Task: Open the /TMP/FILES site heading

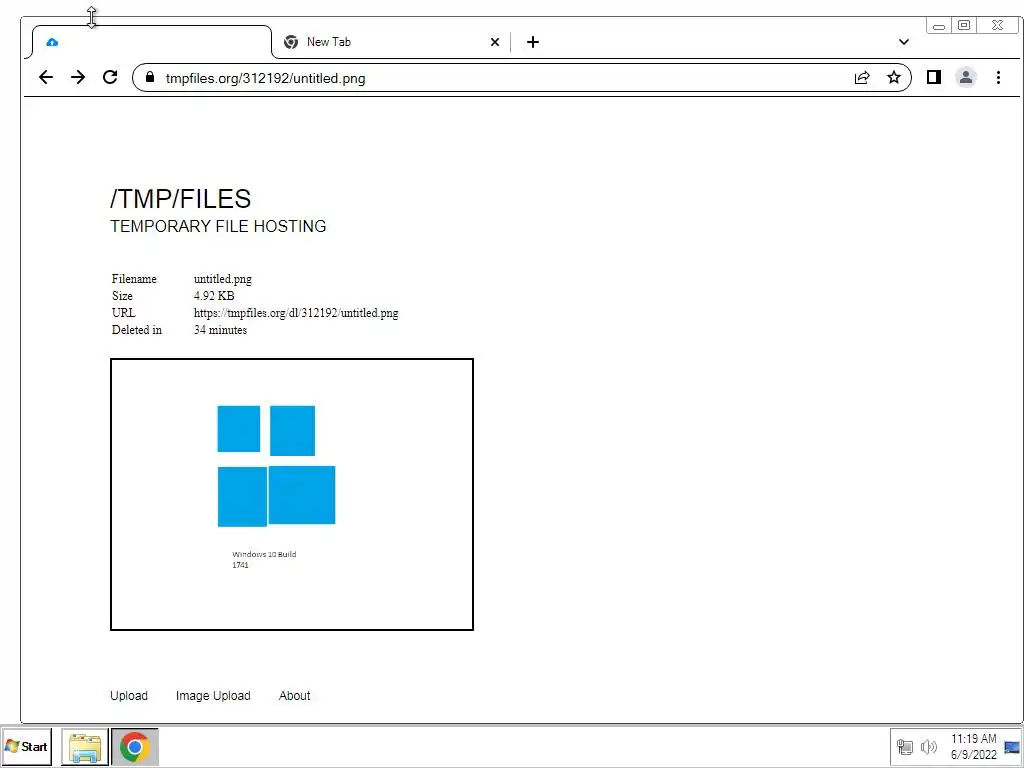Action: [x=181, y=199]
